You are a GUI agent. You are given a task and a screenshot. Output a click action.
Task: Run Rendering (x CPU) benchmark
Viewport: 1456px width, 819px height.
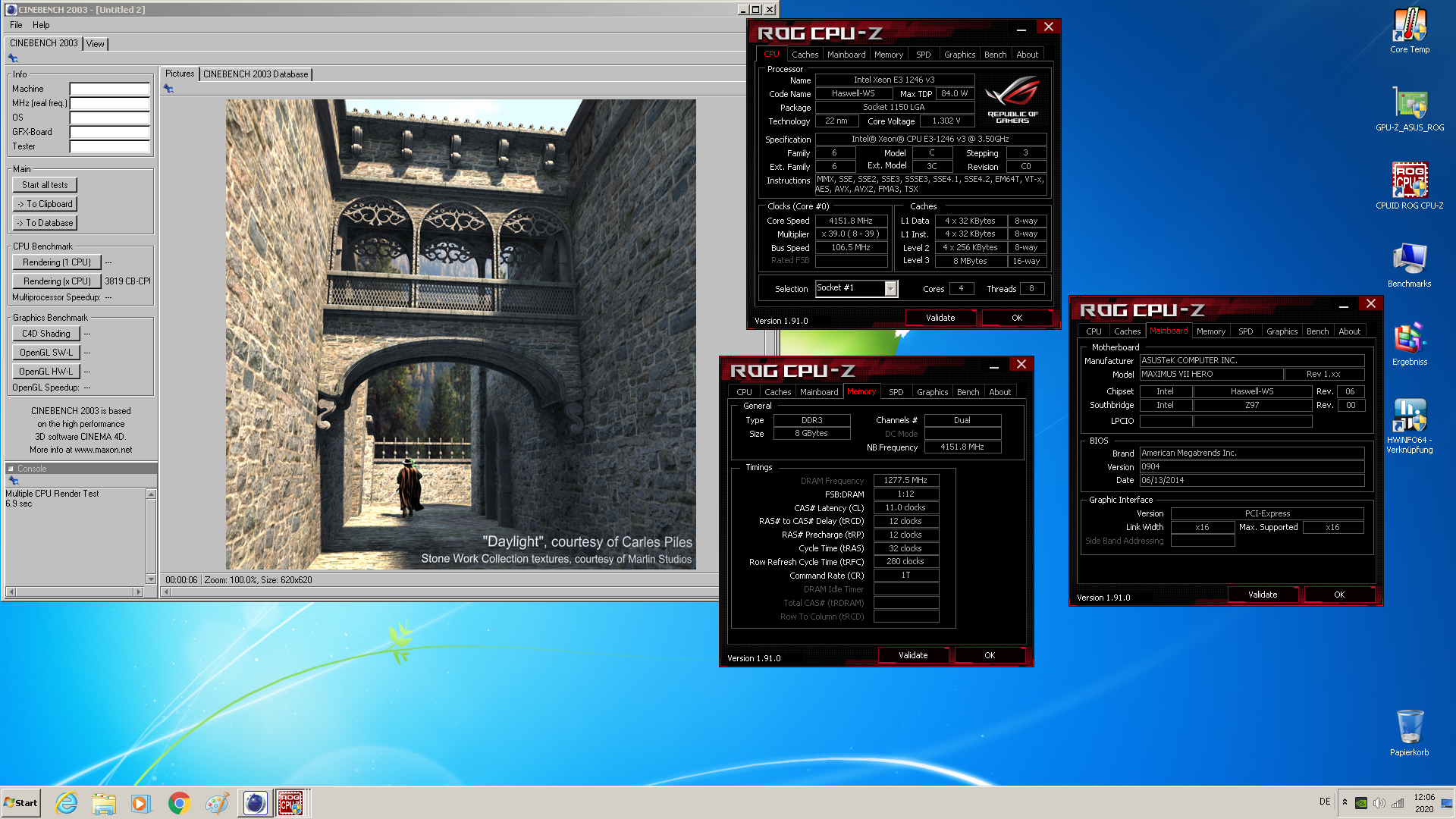pyautogui.click(x=57, y=281)
